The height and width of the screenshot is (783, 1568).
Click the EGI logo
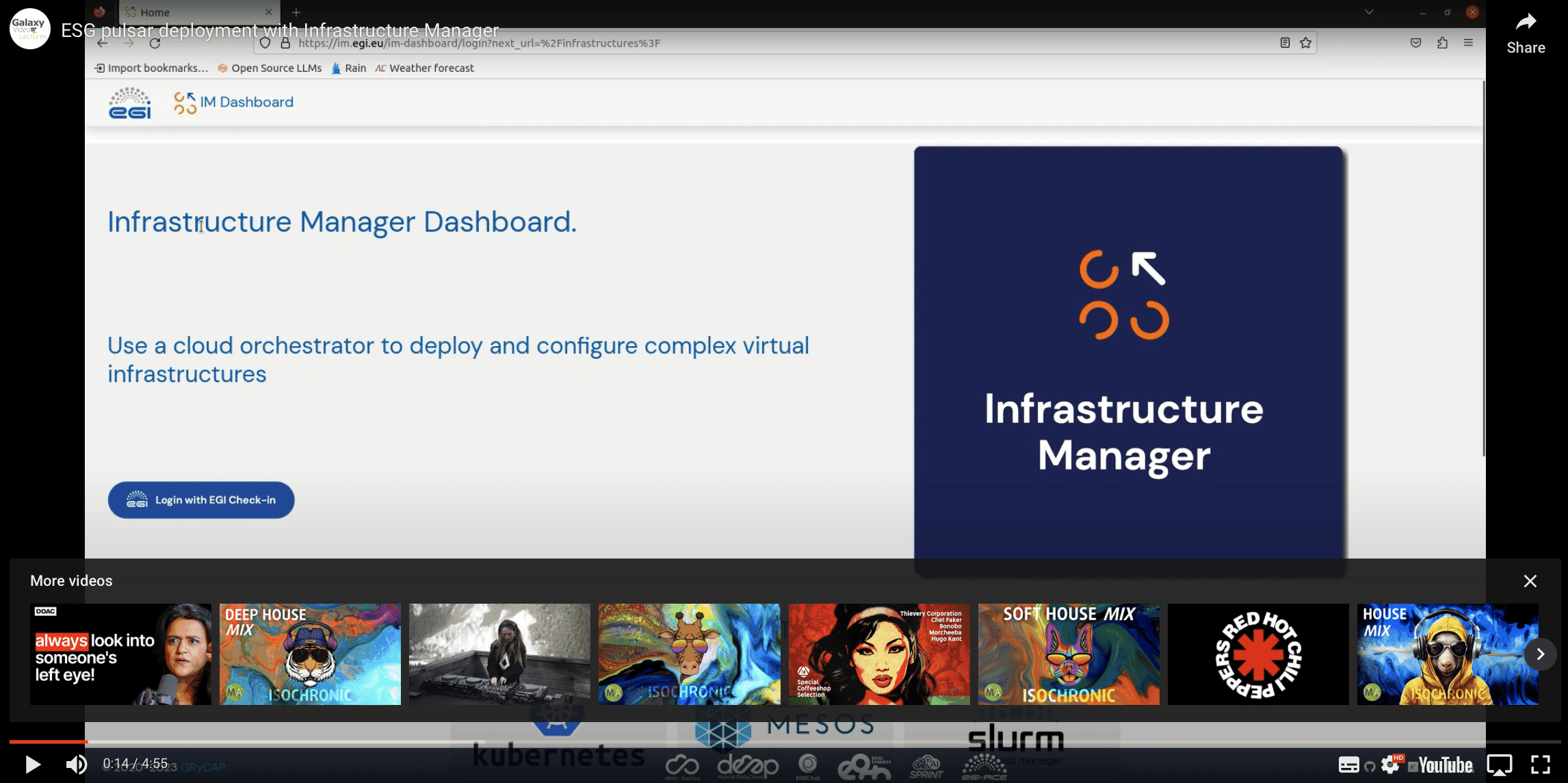tap(129, 103)
